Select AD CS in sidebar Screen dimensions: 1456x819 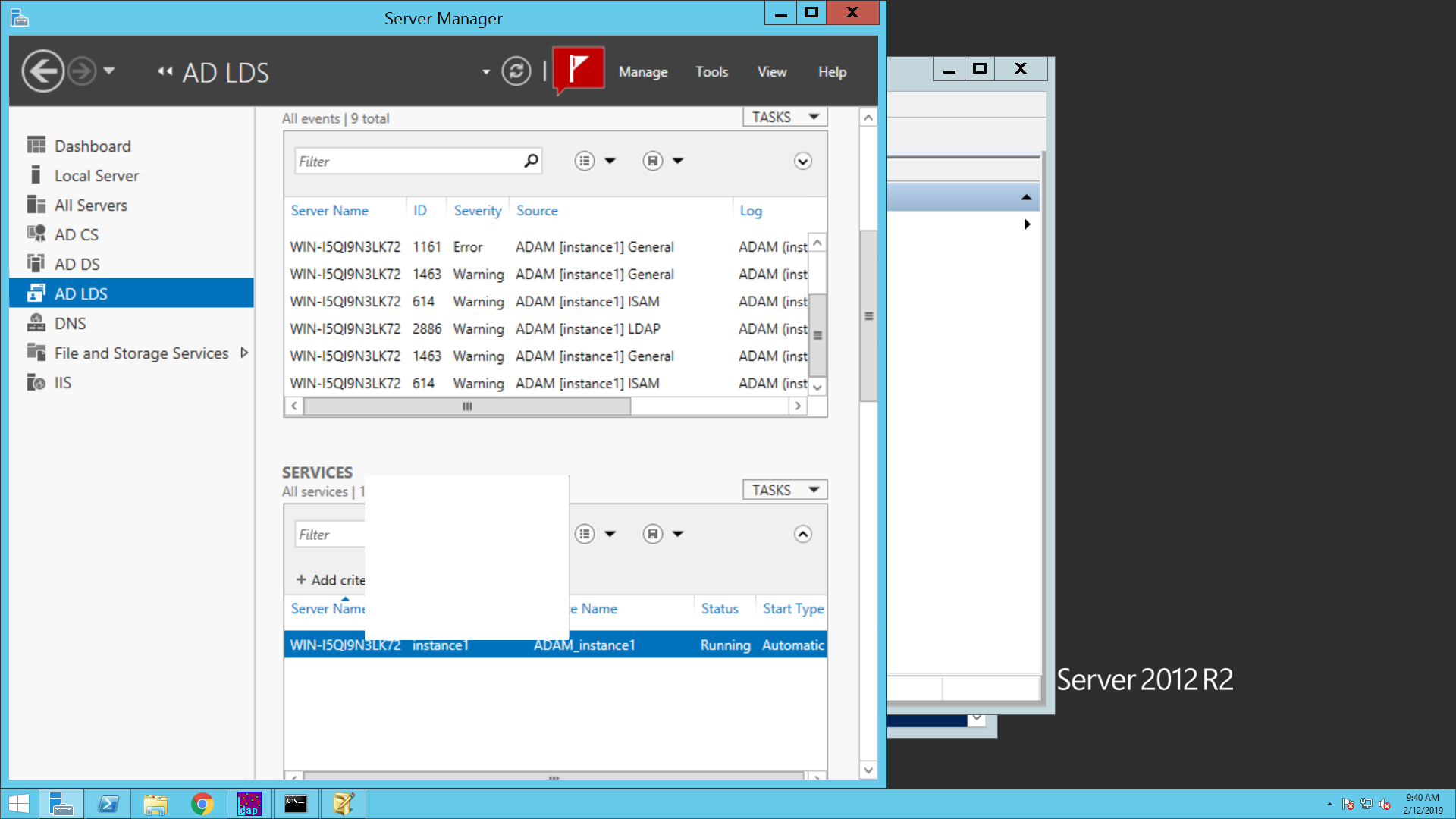(76, 234)
